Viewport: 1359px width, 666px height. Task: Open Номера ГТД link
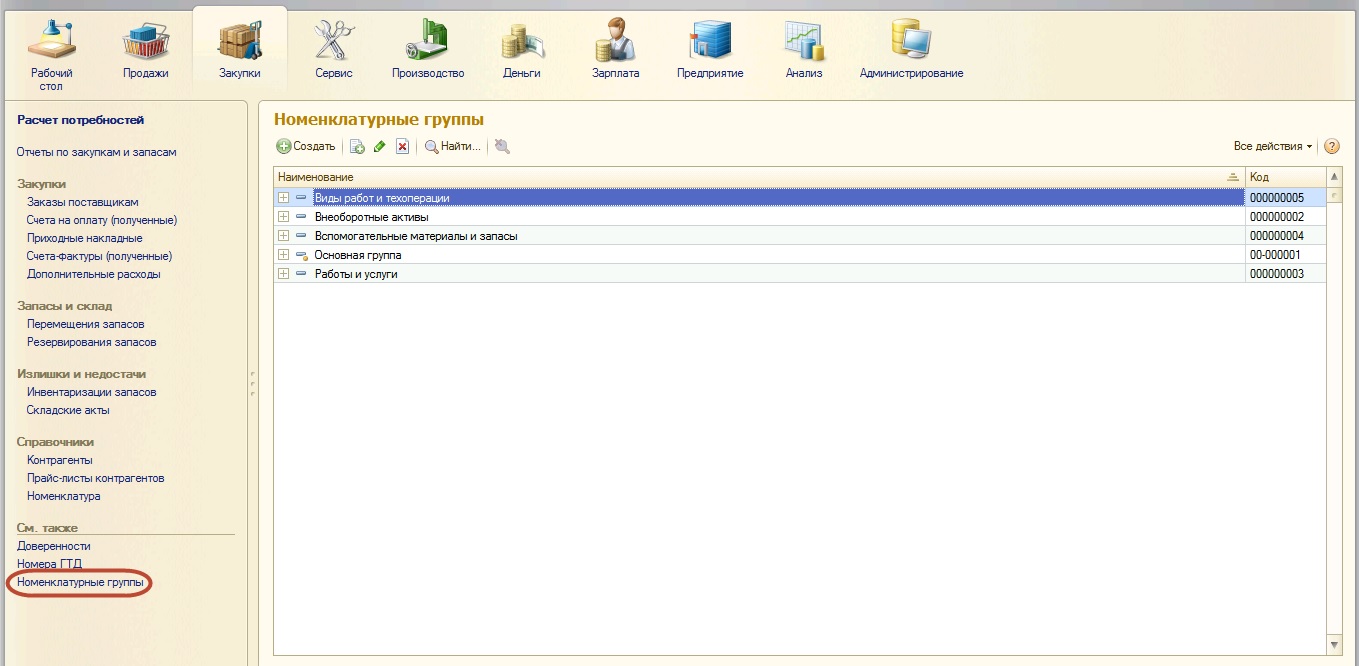tap(50, 564)
